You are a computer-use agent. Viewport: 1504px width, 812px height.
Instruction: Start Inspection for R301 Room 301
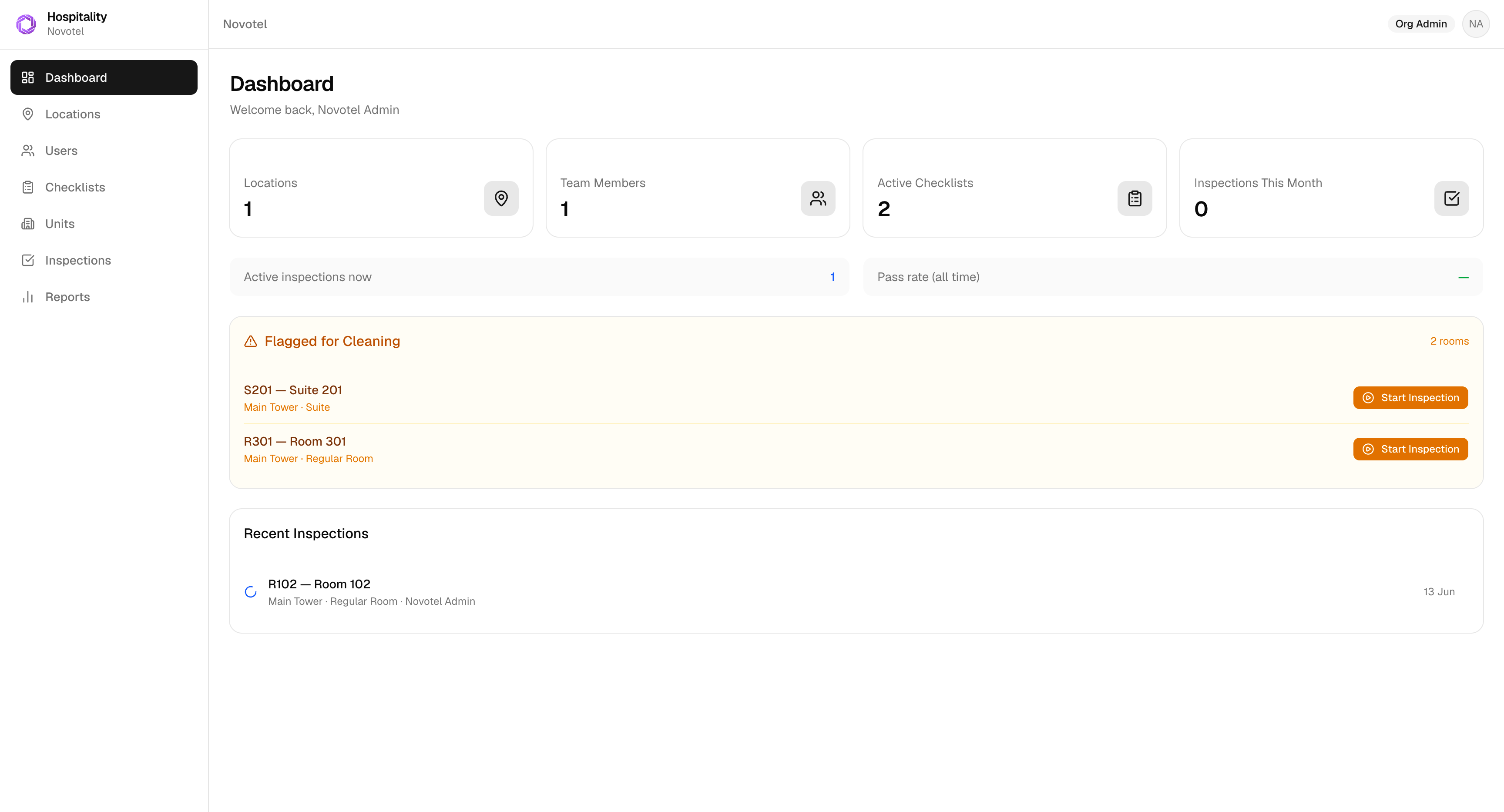(x=1410, y=449)
